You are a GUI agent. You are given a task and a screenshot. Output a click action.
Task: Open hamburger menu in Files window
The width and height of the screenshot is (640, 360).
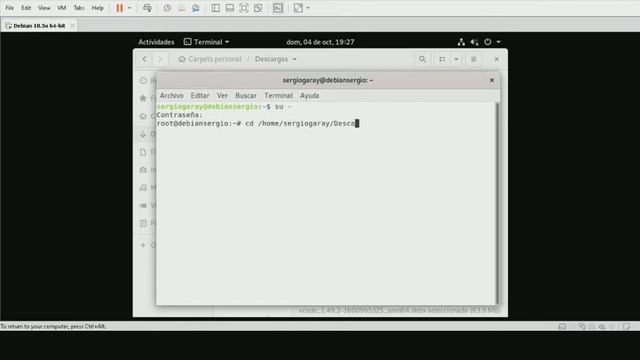click(473, 59)
